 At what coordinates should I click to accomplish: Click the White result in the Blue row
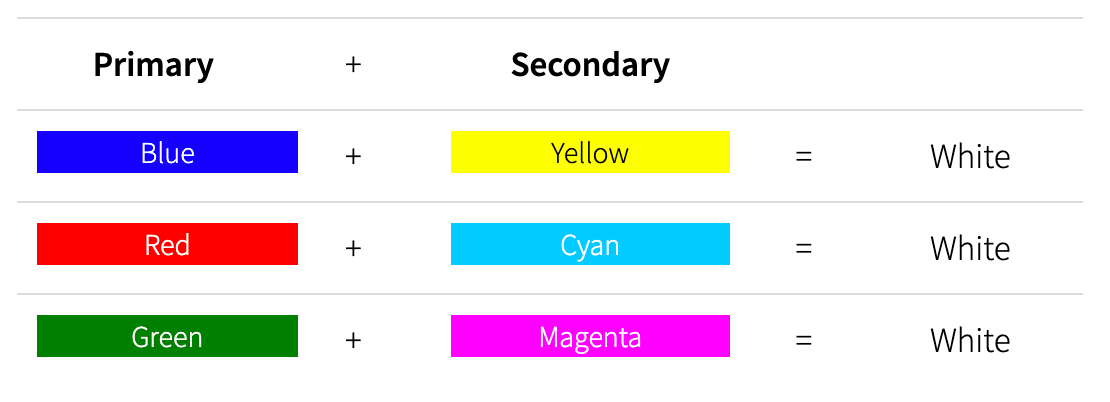coord(969,157)
